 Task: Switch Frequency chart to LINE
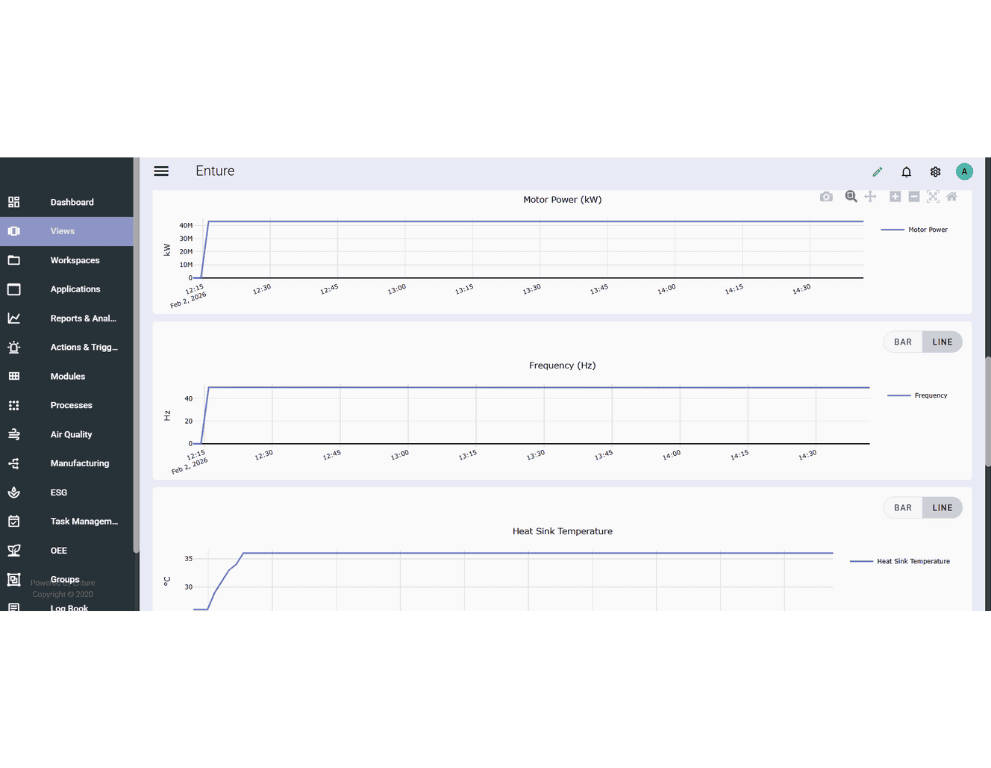[942, 342]
